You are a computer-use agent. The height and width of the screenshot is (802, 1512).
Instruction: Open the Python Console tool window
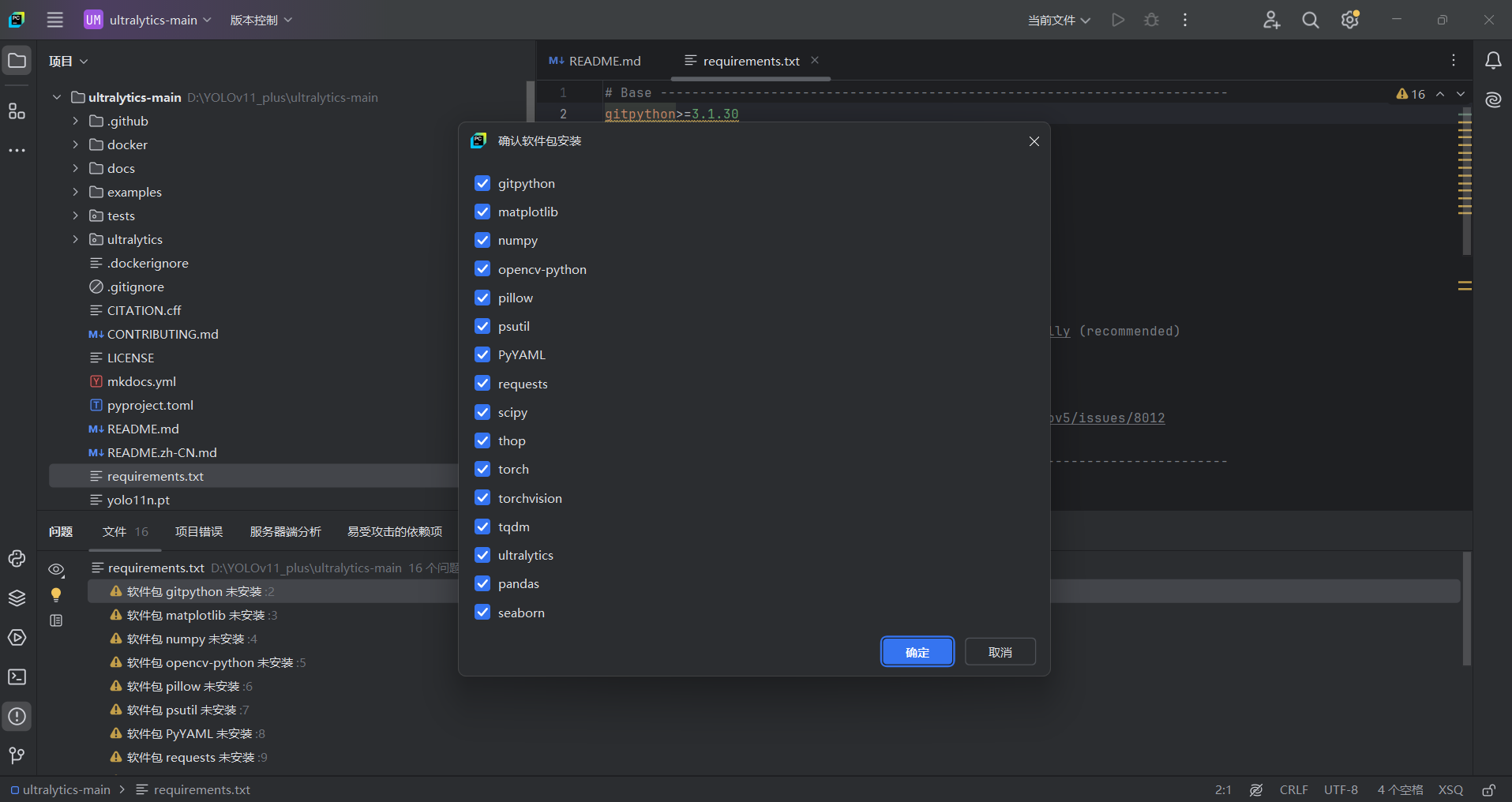[17, 559]
